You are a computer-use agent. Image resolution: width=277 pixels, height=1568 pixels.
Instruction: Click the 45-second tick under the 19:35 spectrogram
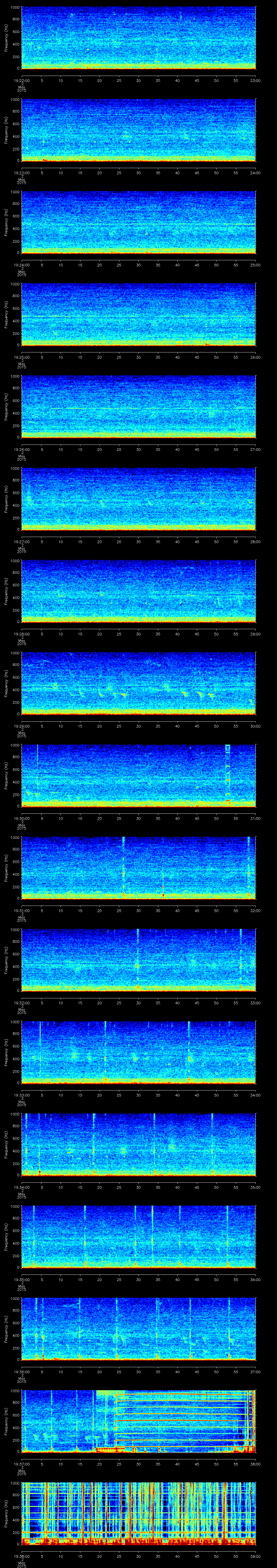[197, 1279]
